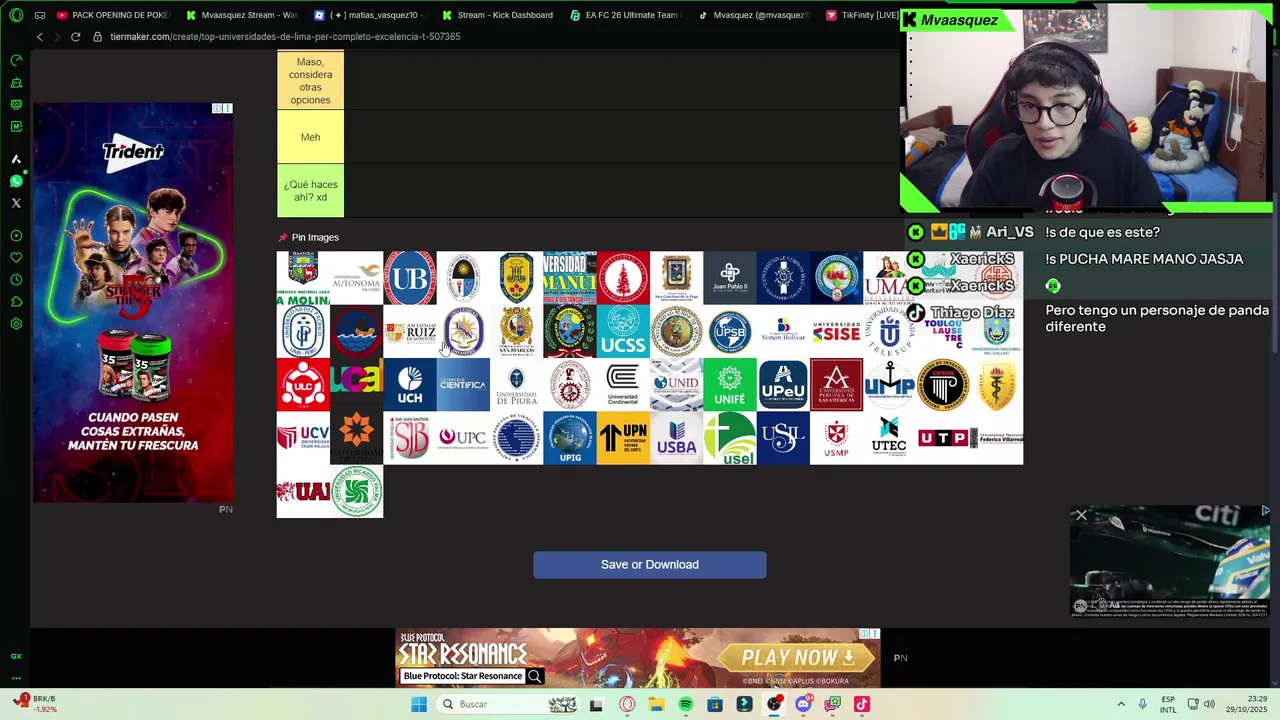Click the UNIFÉ green logo tile
This screenshot has width=1280, height=720.
click(x=729, y=385)
